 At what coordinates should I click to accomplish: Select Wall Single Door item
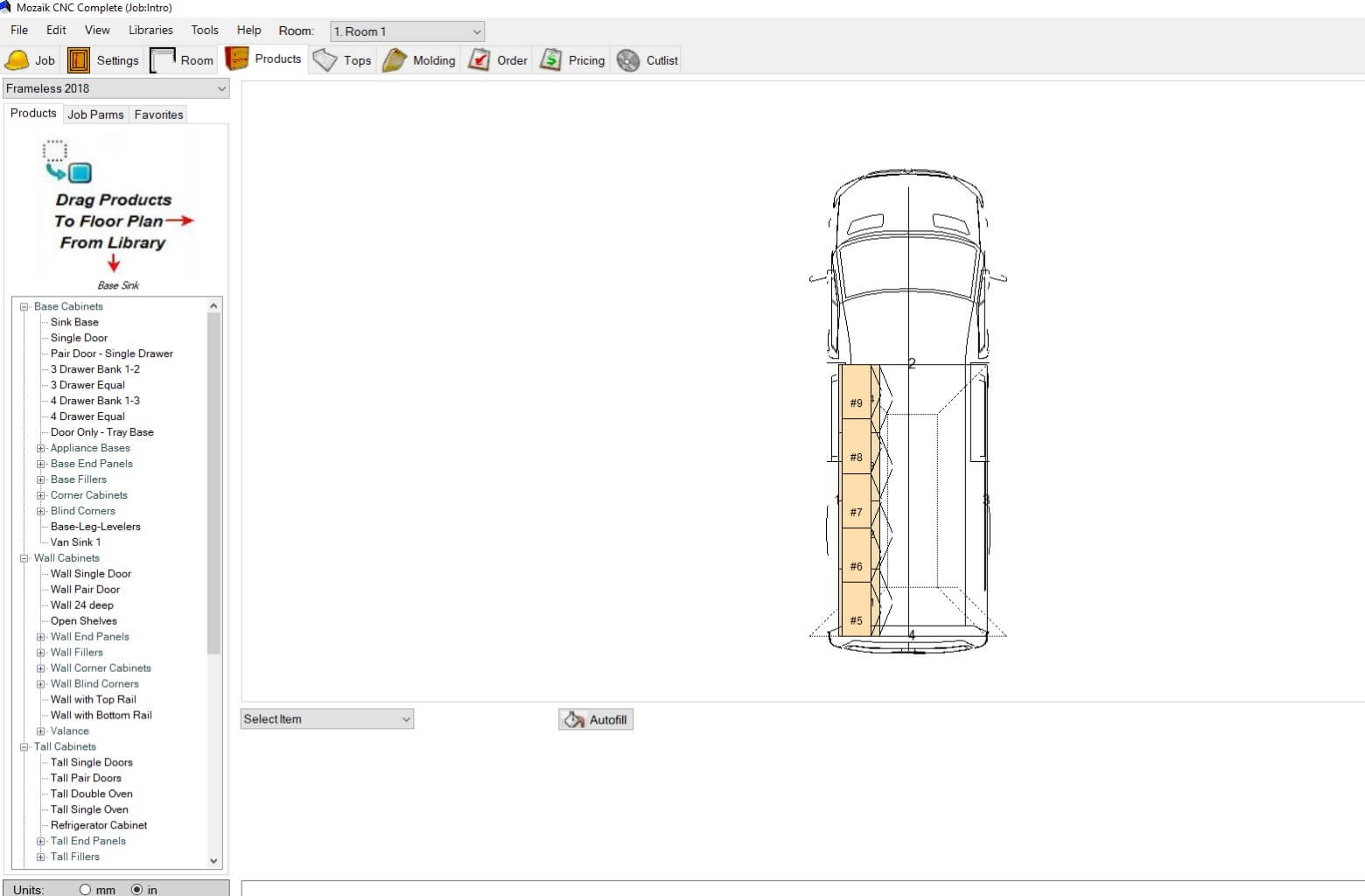[91, 574]
